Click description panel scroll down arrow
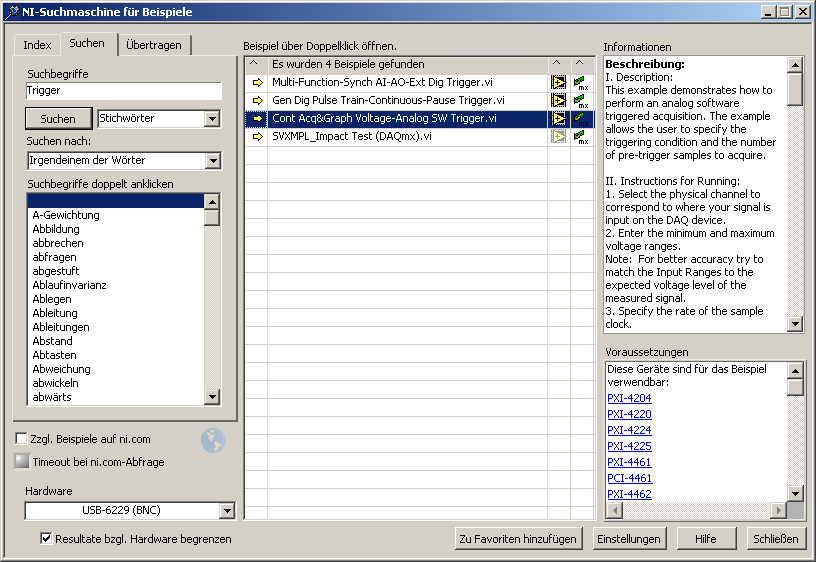Image resolution: width=816 pixels, height=562 pixels. coord(795,324)
